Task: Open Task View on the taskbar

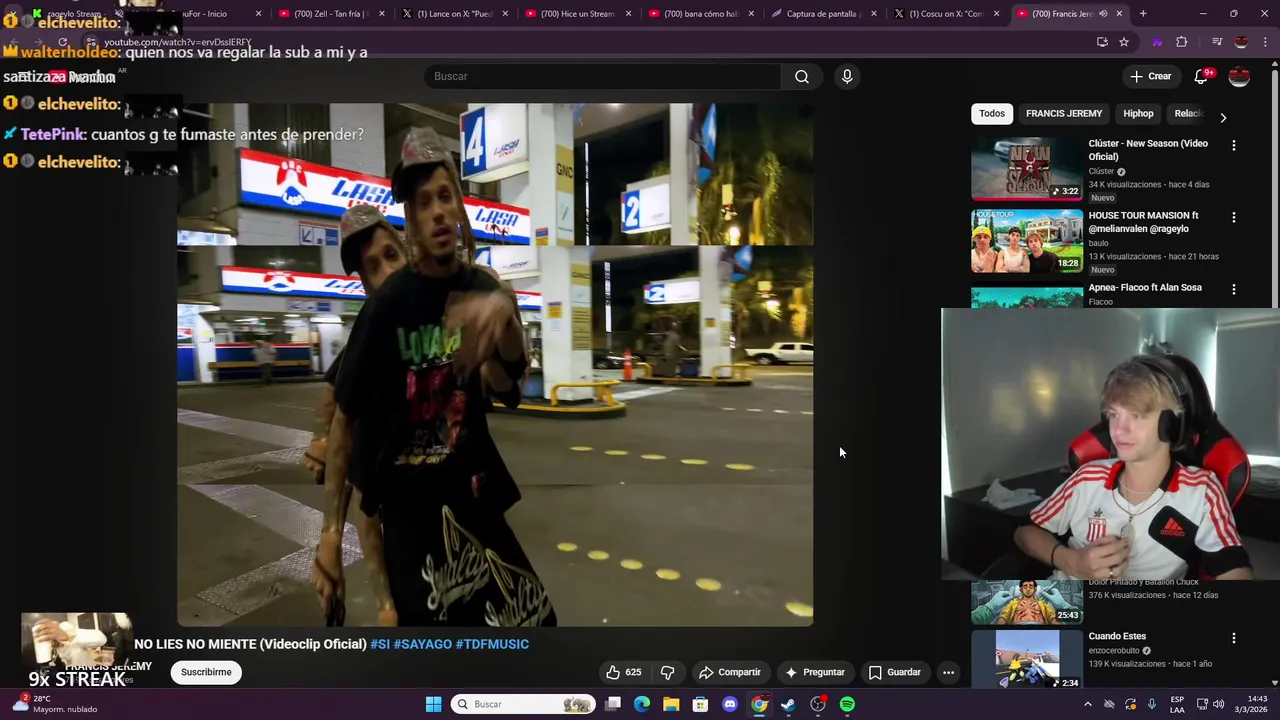Action: tap(613, 705)
